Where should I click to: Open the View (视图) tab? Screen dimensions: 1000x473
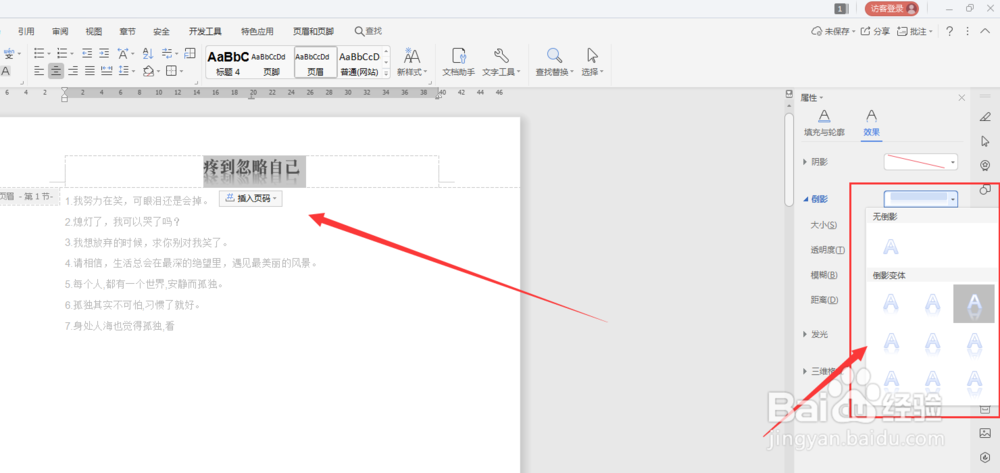coord(94,31)
